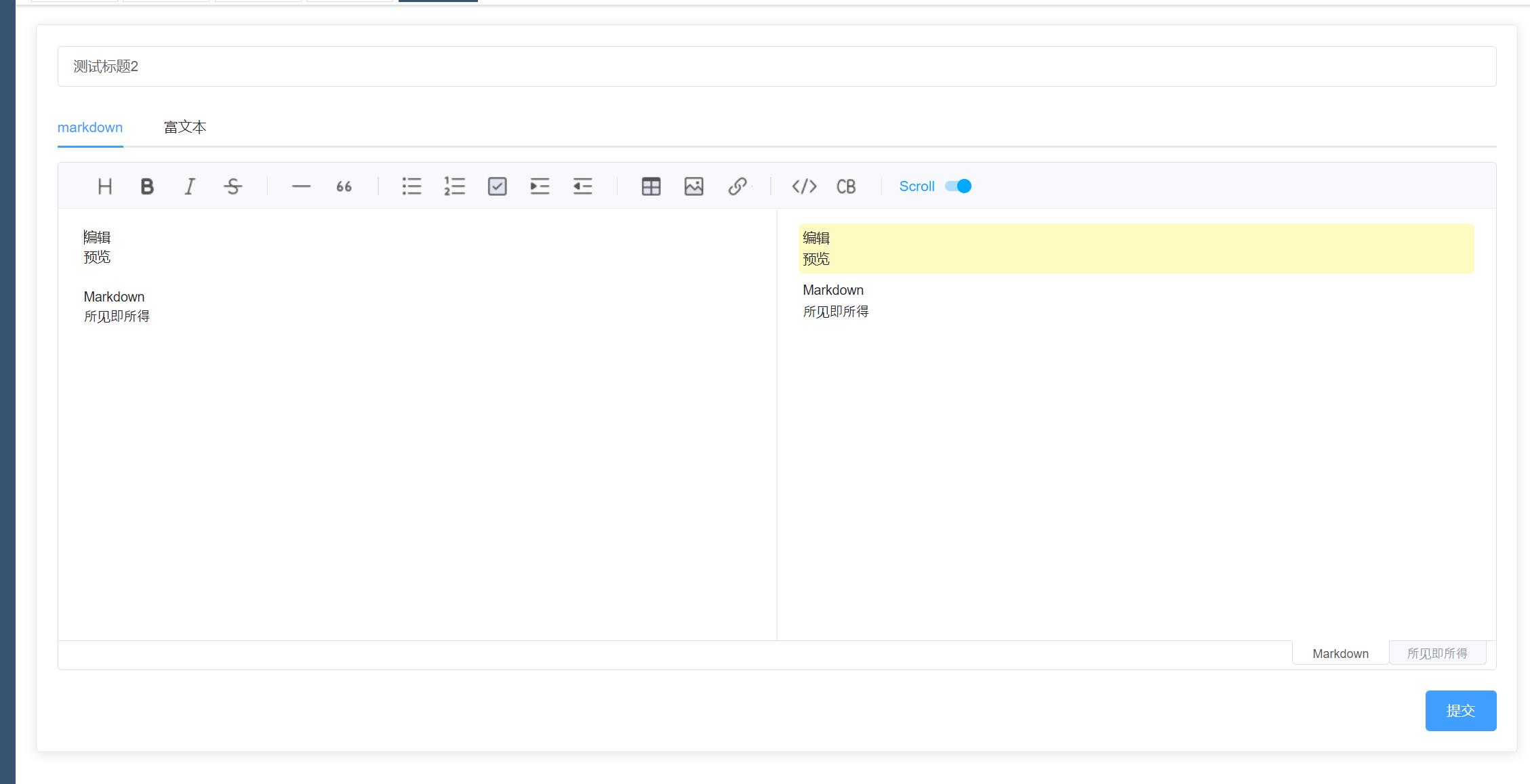Click the highlighted 编辑 text in preview
The height and width of the screenshot is (784, 1530).
[816, 238]
